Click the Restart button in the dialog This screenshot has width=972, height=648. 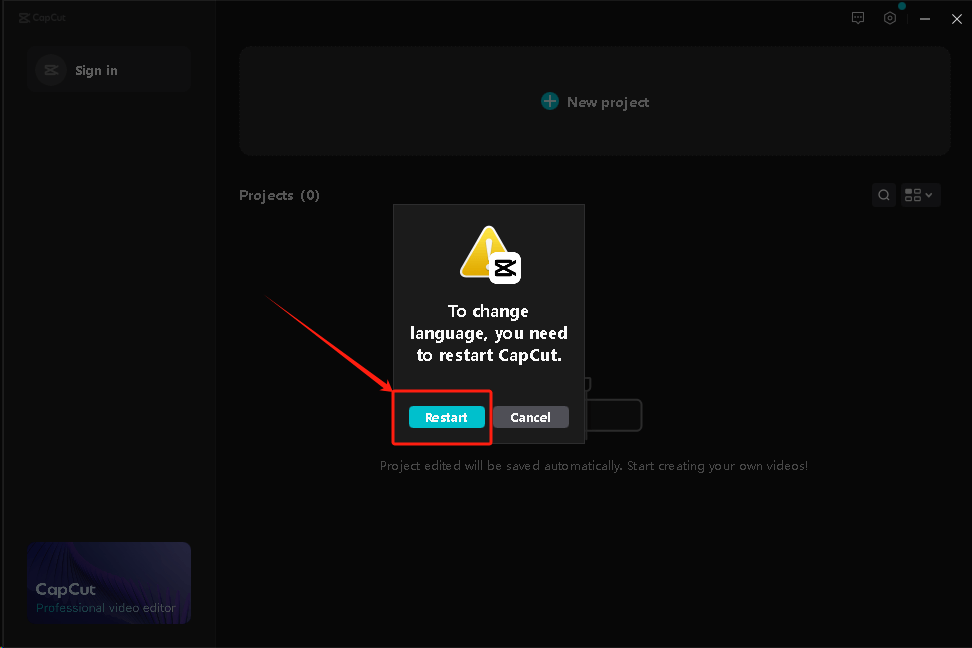point(446,417)
